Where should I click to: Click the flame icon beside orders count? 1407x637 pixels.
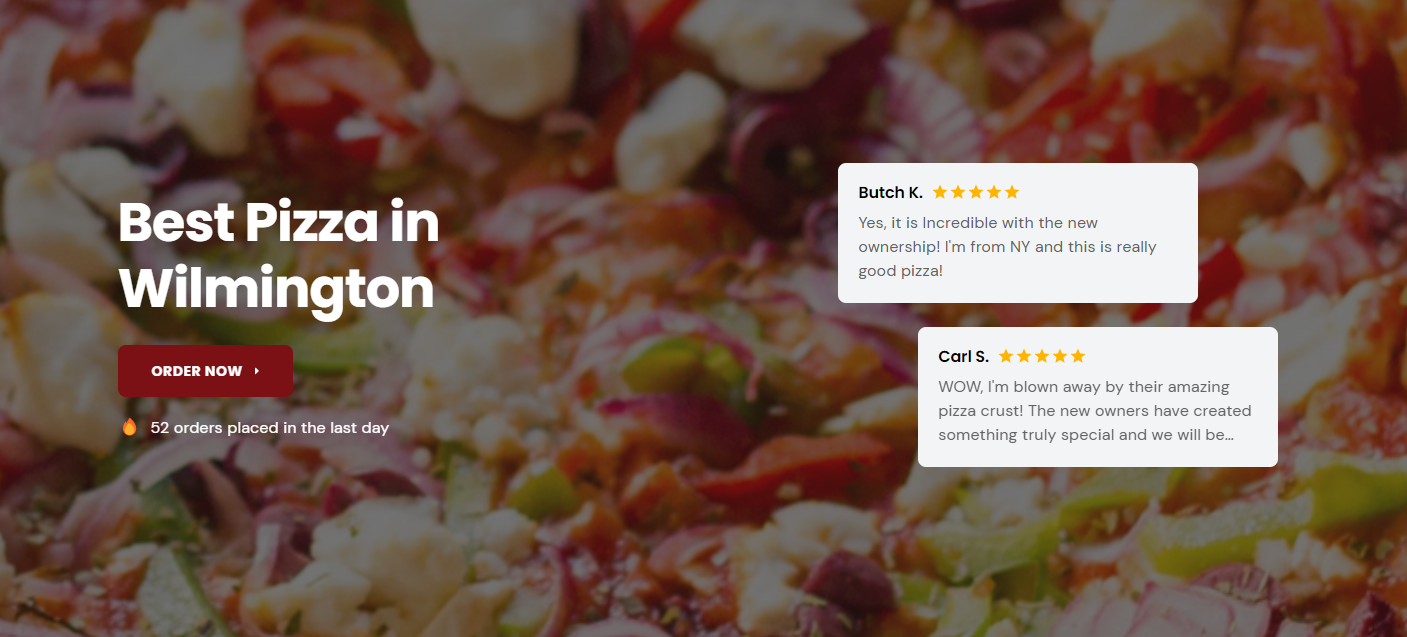[x=129, y=427]
